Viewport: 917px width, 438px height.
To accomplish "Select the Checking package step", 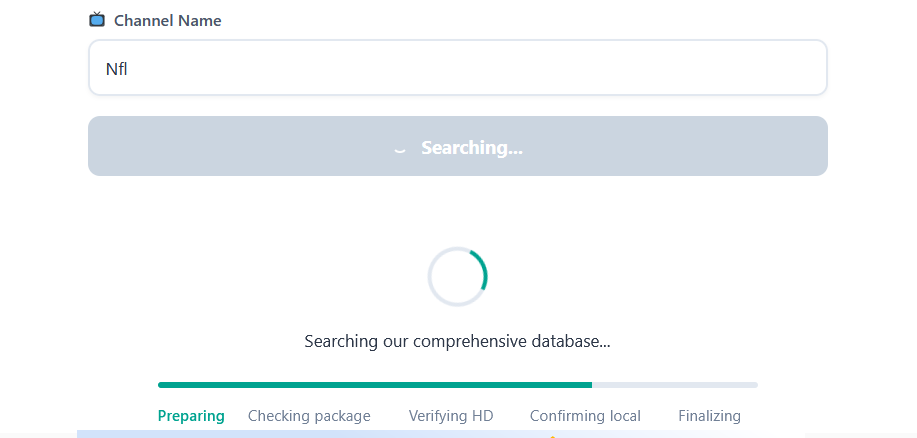I will (x=309, y=416).
